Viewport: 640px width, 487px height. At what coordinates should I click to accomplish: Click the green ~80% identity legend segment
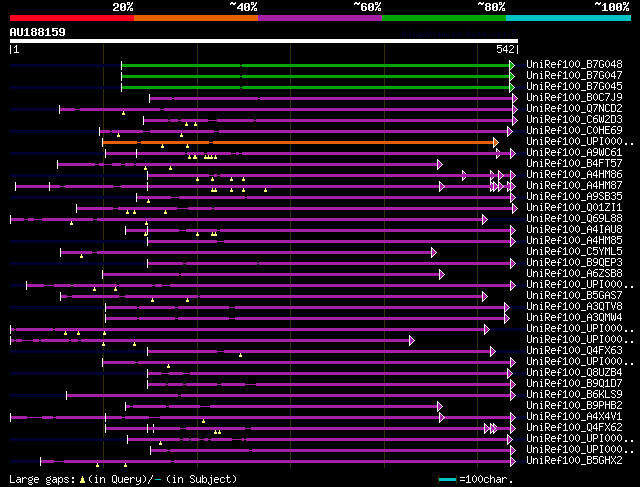pyautogui.click(x=444, y=18)
